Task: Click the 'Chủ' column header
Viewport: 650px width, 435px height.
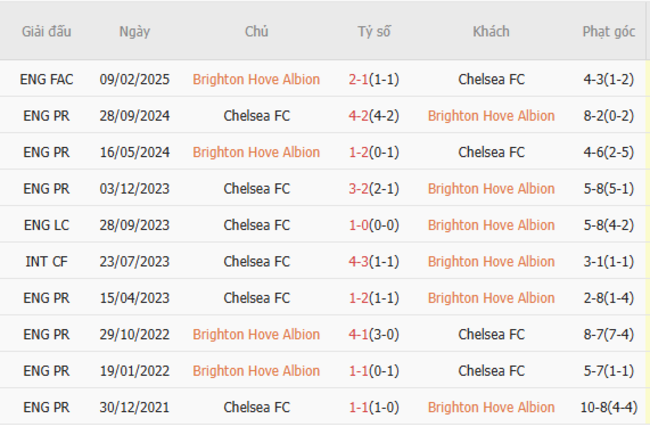Action: [x=256, y=32]
